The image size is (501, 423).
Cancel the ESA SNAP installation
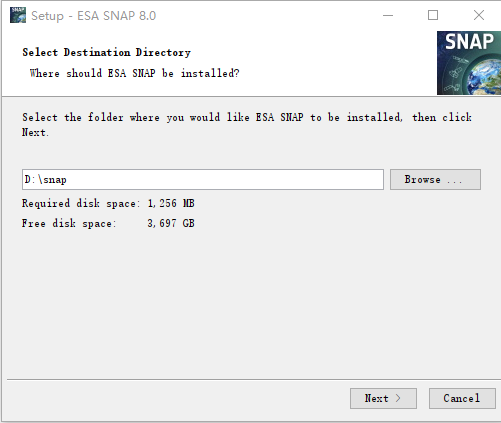pyautogui.click(x=462, y=398)
